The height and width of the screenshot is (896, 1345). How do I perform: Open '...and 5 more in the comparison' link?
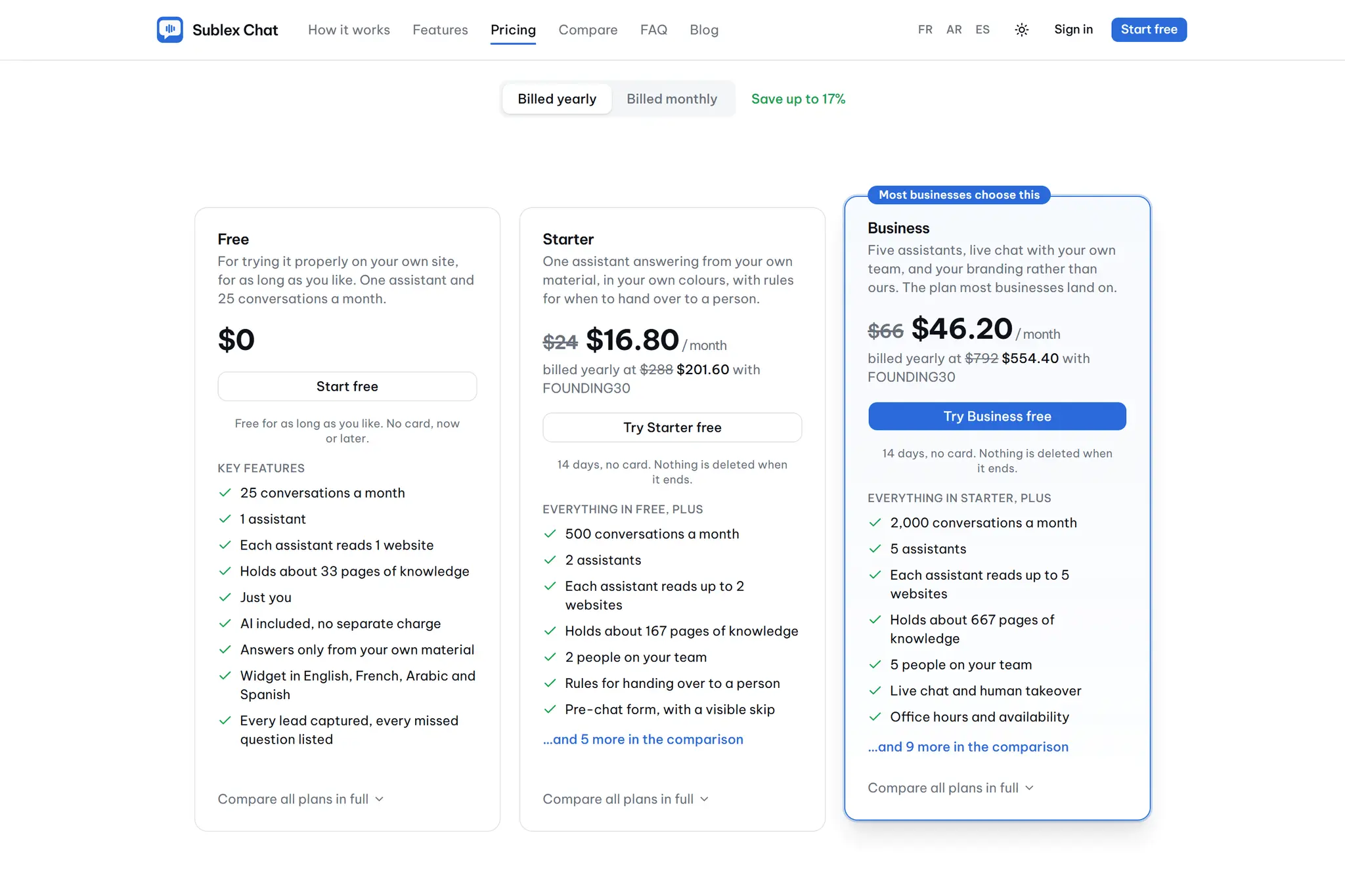click(643, 739)
